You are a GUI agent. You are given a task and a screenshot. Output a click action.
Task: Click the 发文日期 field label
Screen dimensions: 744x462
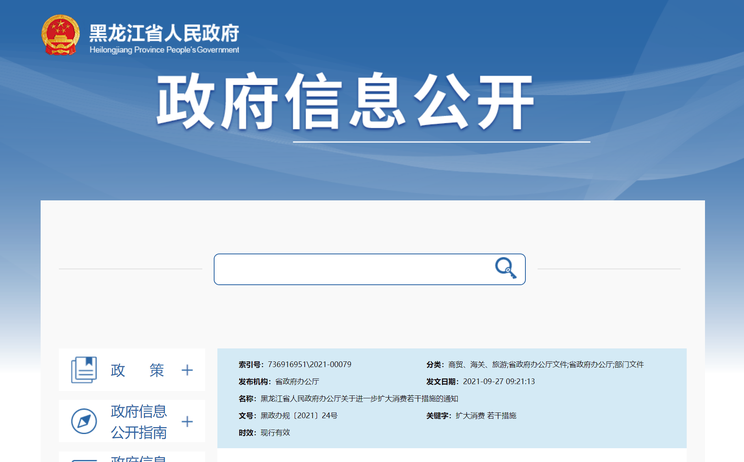[x=442, y=381]
